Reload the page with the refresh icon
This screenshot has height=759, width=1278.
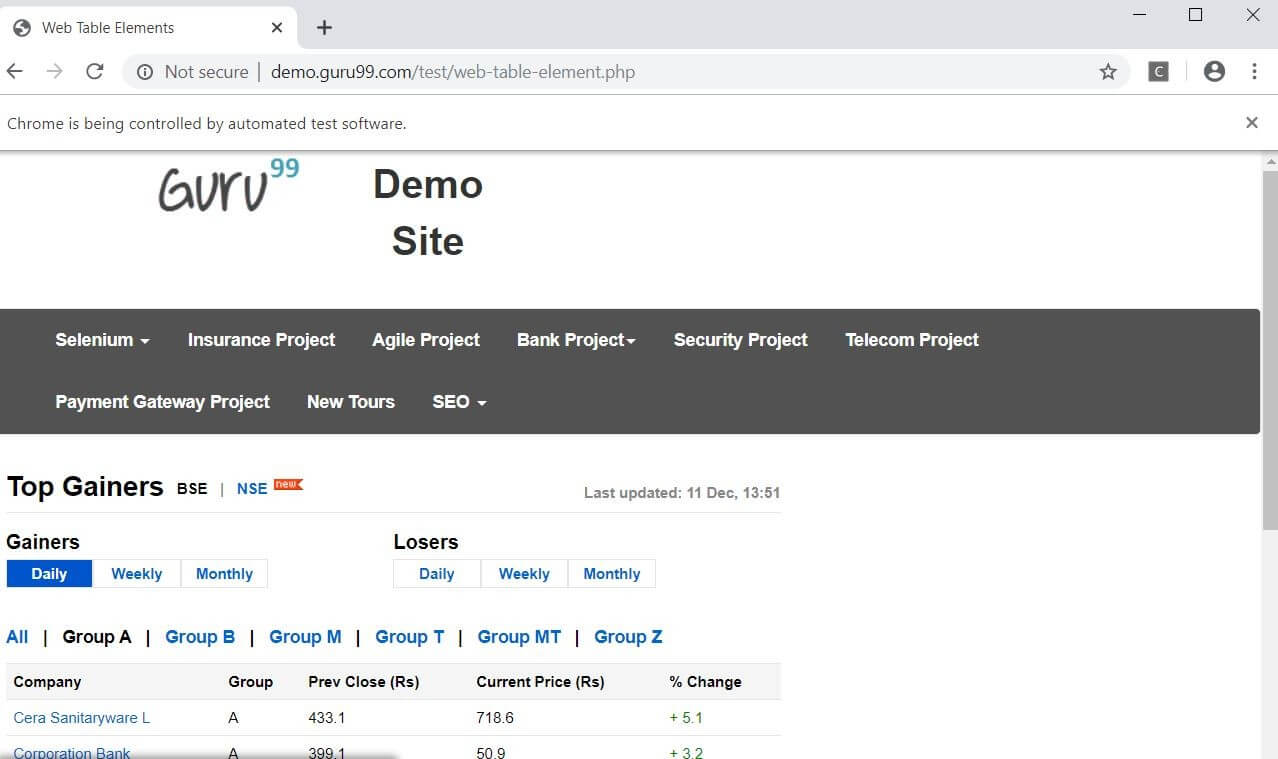click(95, 71)
